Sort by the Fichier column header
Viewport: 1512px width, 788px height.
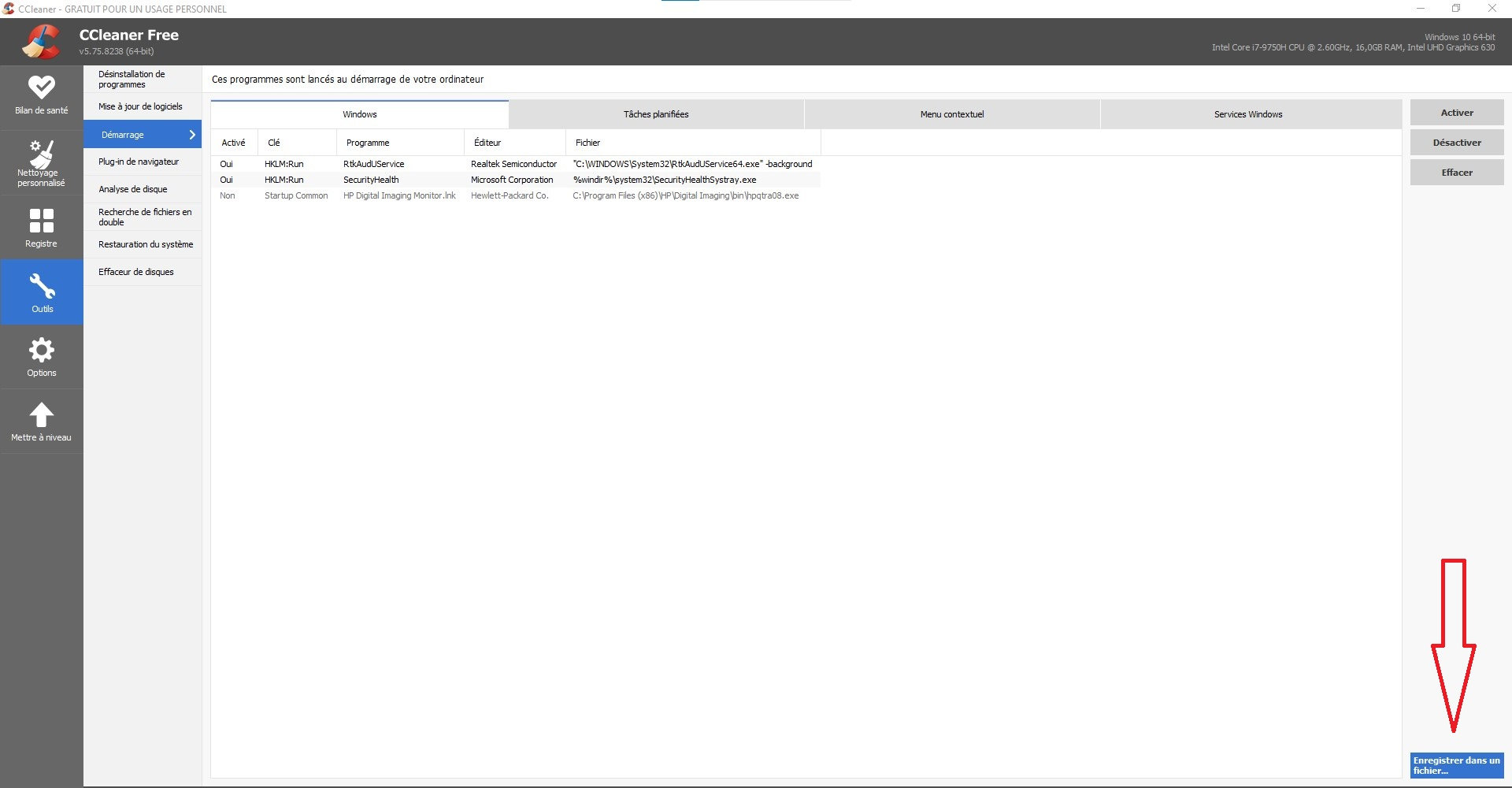point(694,143)
